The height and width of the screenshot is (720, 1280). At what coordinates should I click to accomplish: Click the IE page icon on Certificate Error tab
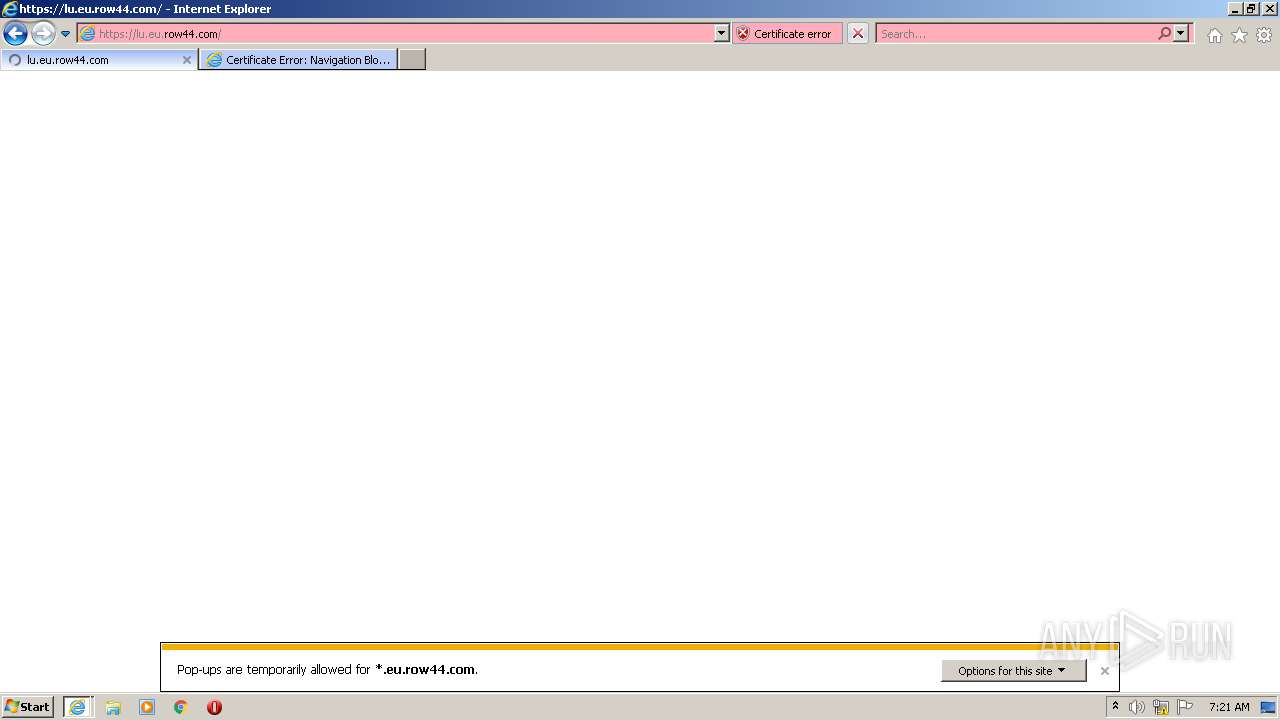(x=214, y=60)
